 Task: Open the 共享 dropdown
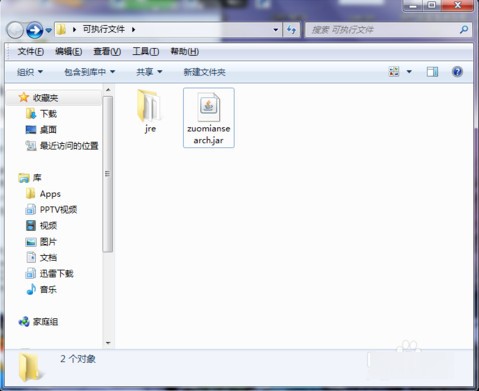pos(149,72)
